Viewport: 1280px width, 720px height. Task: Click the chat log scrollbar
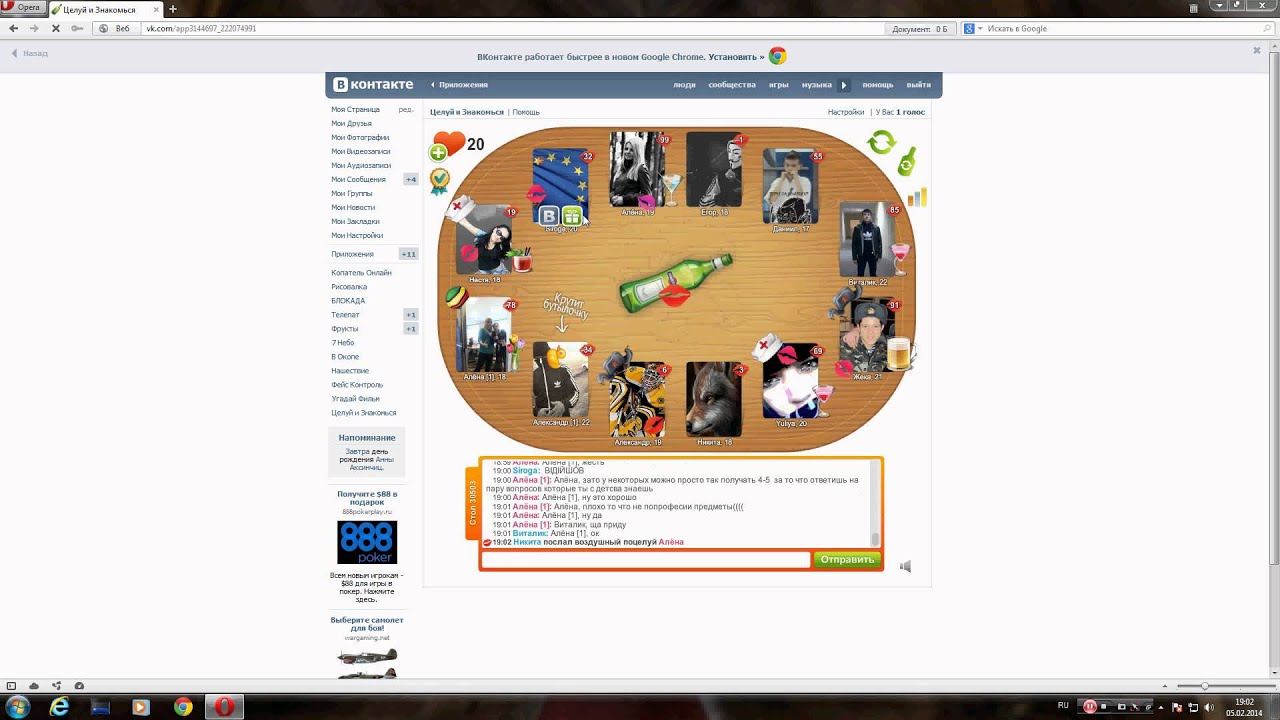pos(875,503)
